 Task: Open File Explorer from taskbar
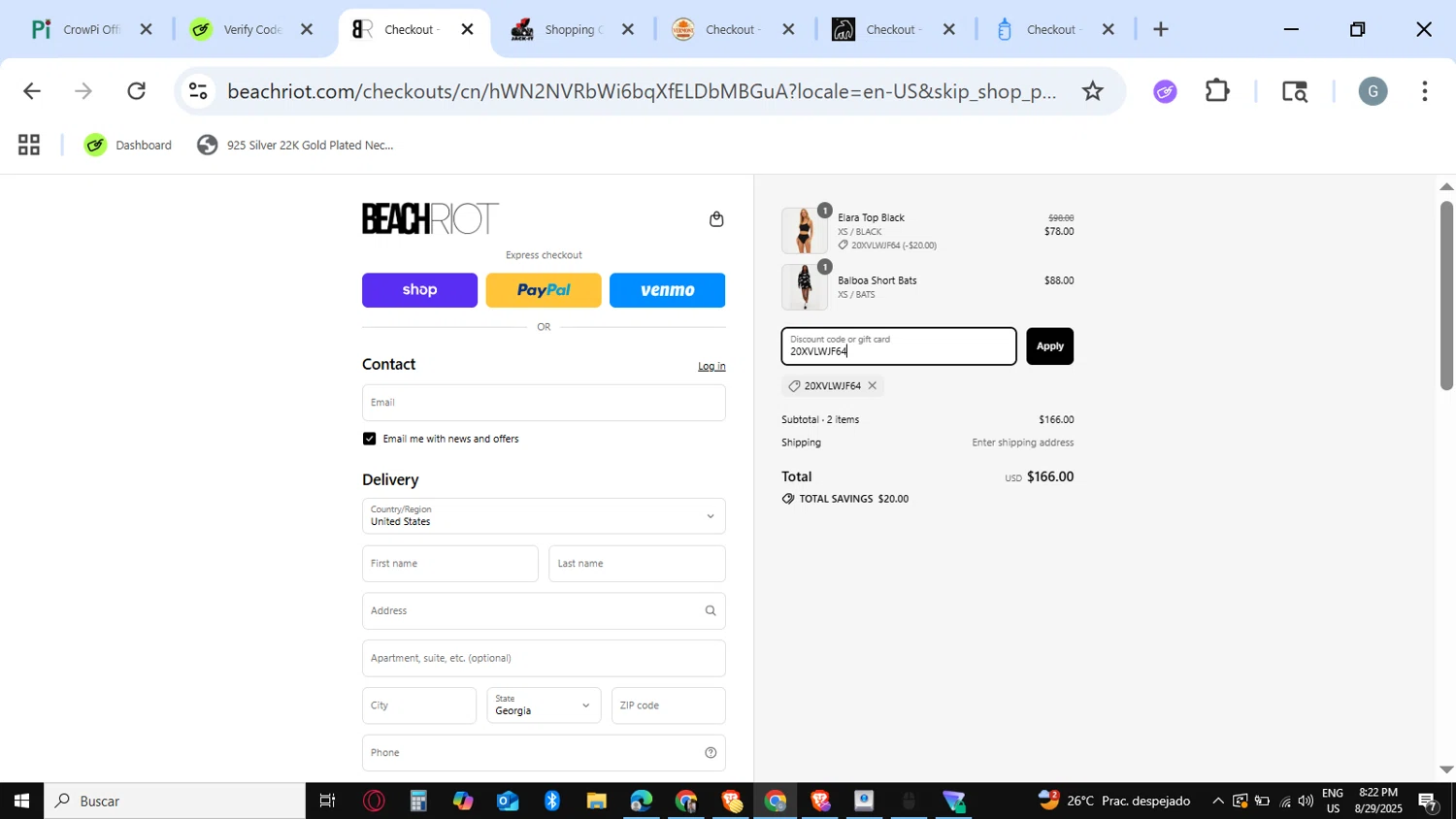point(597,801)
